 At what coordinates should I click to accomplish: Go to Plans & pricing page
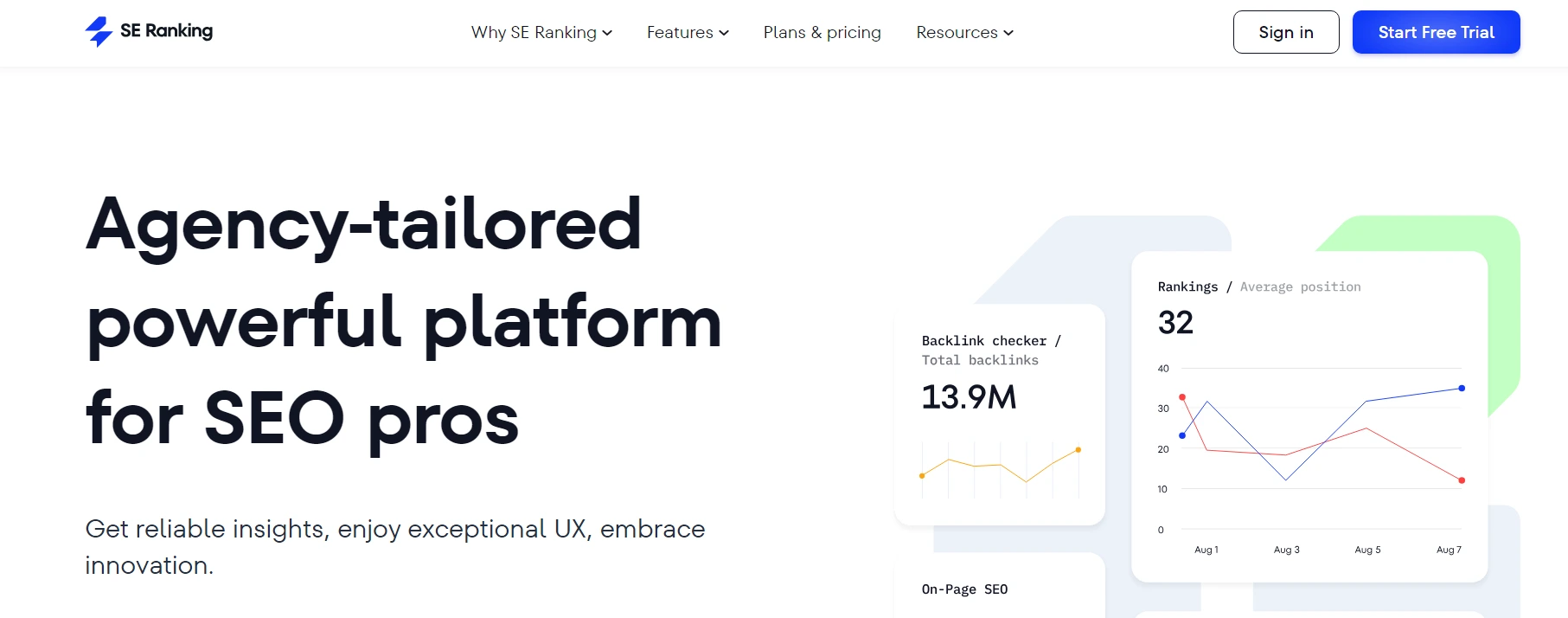pos(822,33)
